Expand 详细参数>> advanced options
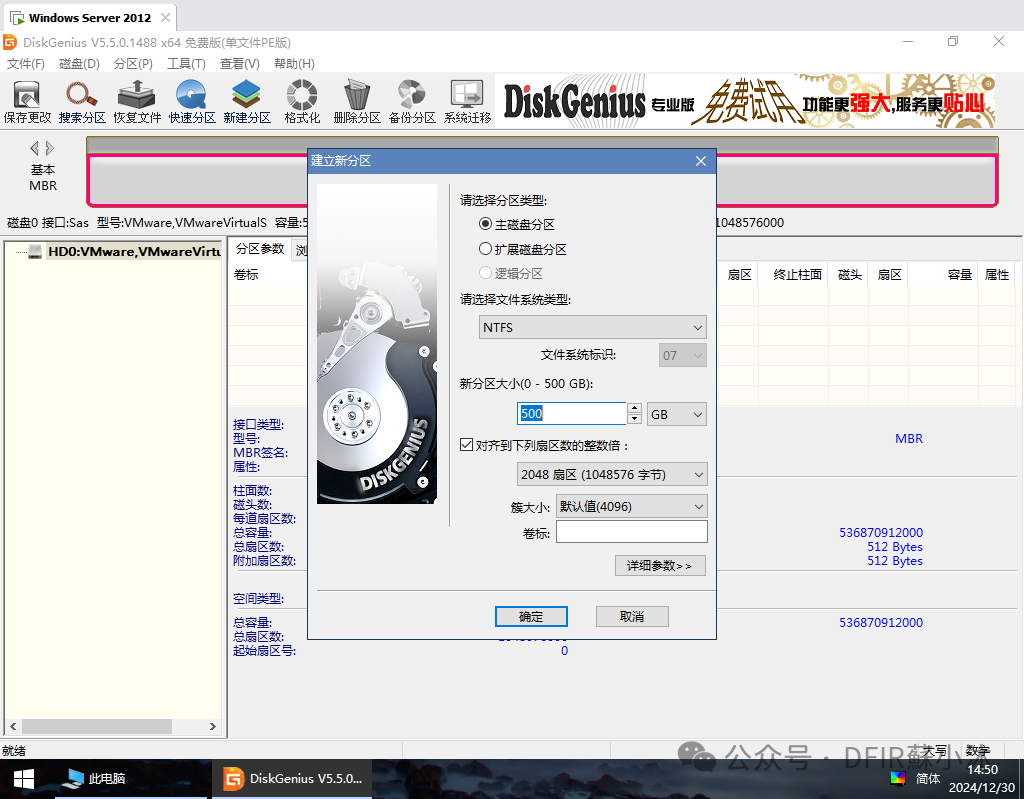The height and width of the screenshot is (799, 1024). [660, 566]
